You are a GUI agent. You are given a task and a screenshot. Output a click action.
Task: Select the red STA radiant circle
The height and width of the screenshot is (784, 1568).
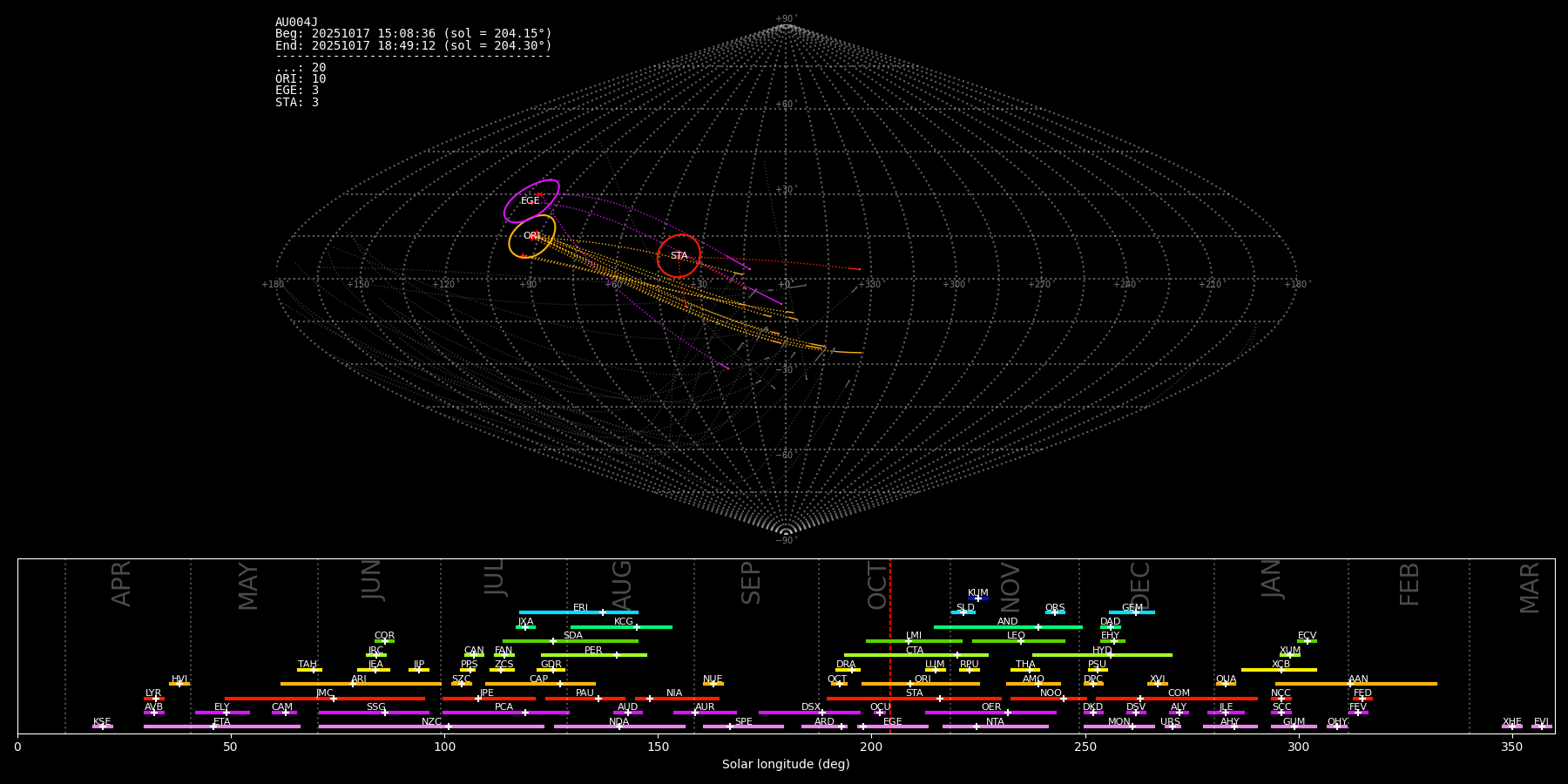679,256
